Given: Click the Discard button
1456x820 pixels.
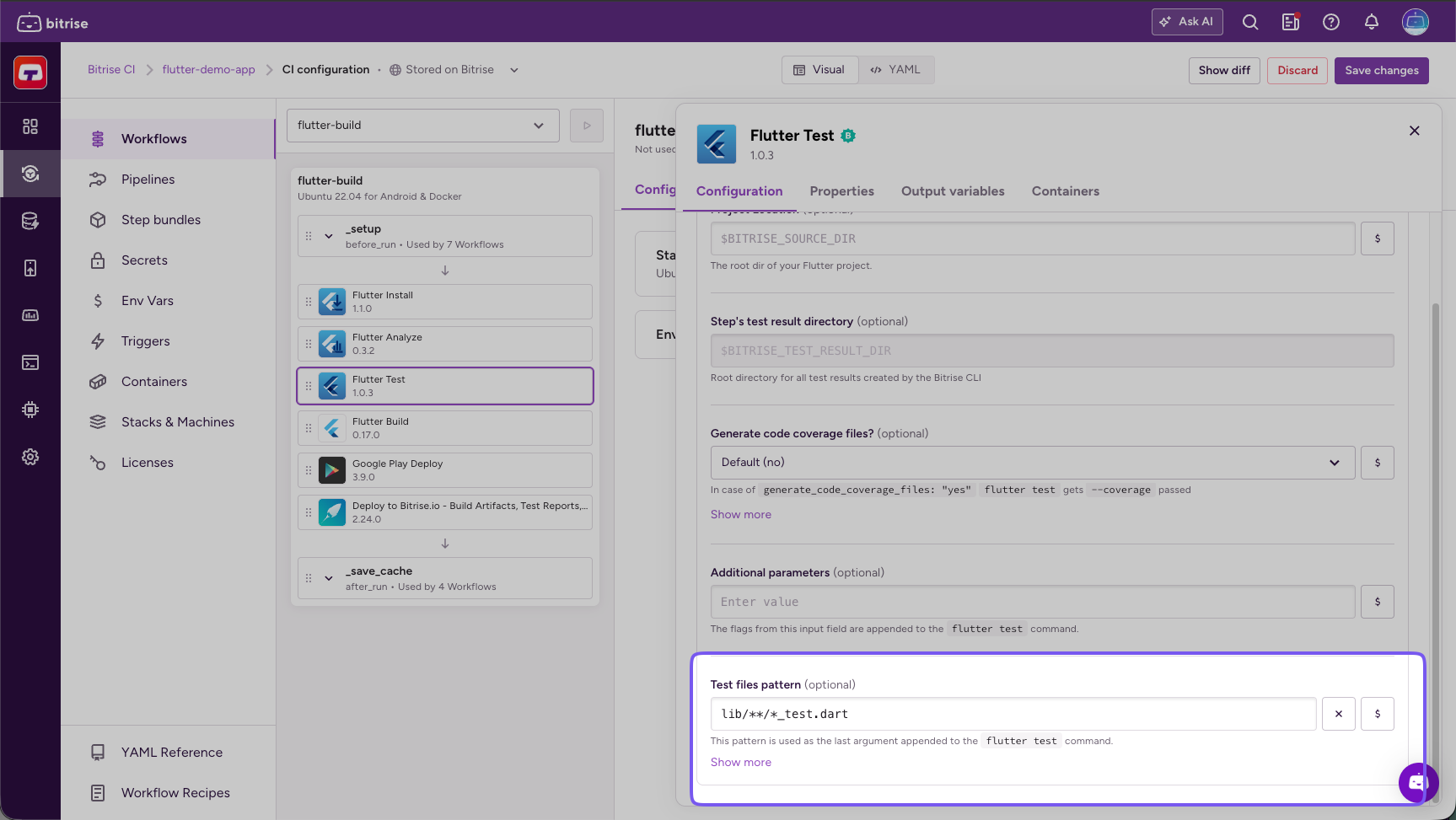Looking at the screenshot, I should (x=1298, y=71).
